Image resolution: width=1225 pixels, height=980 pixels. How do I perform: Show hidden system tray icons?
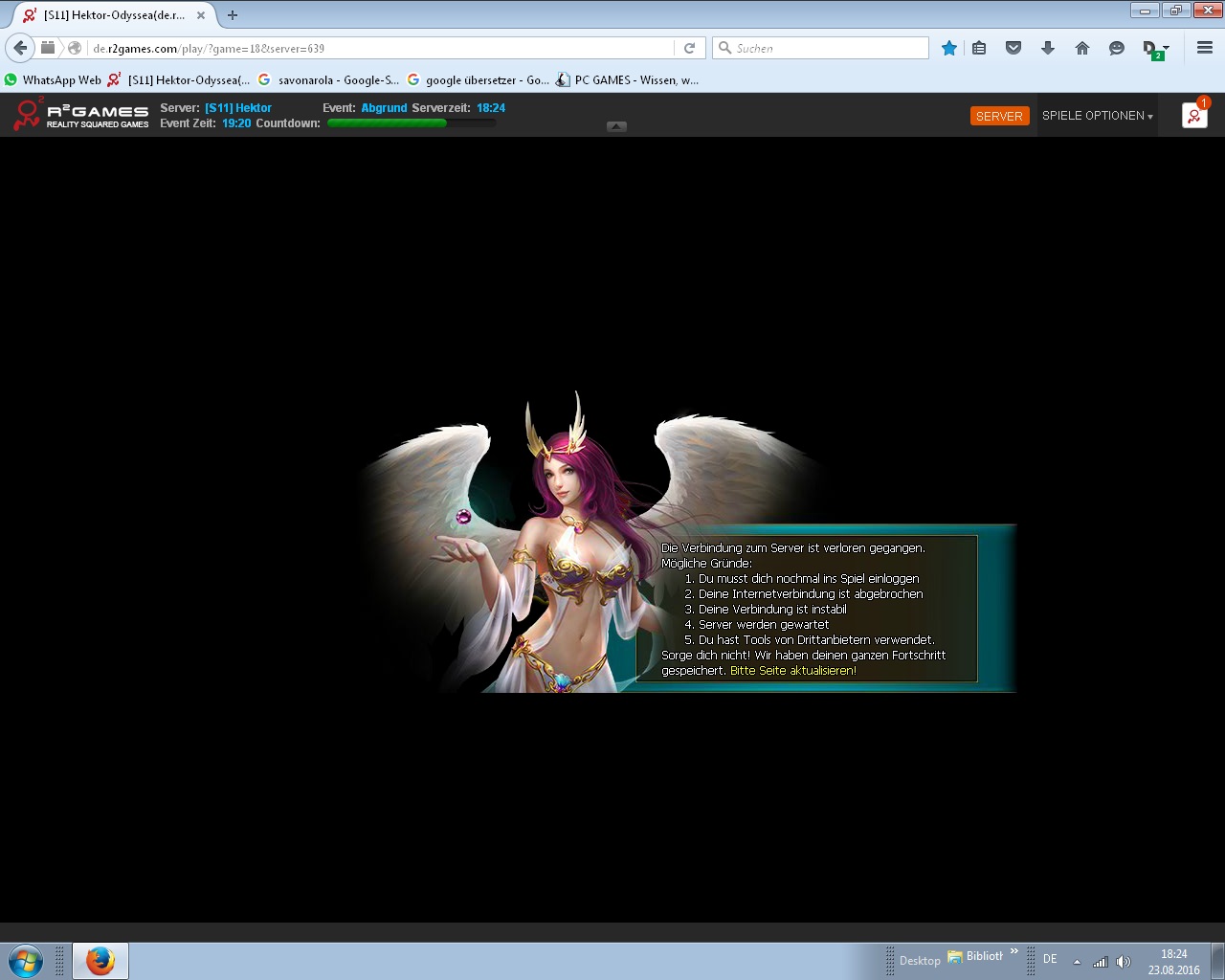pyautogui.click(x=1077, y=962)
